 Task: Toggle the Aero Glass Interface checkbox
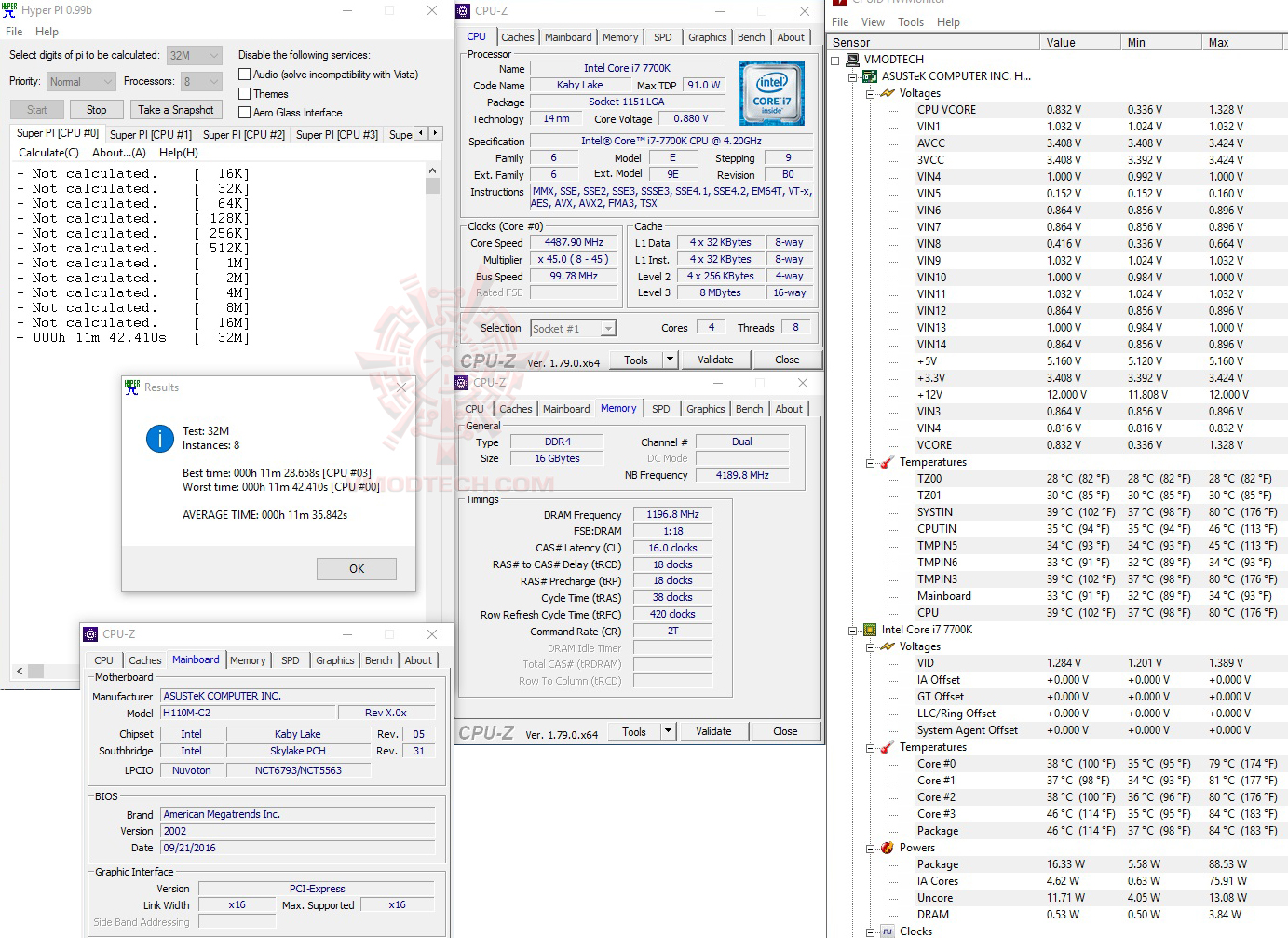(243, 113)
